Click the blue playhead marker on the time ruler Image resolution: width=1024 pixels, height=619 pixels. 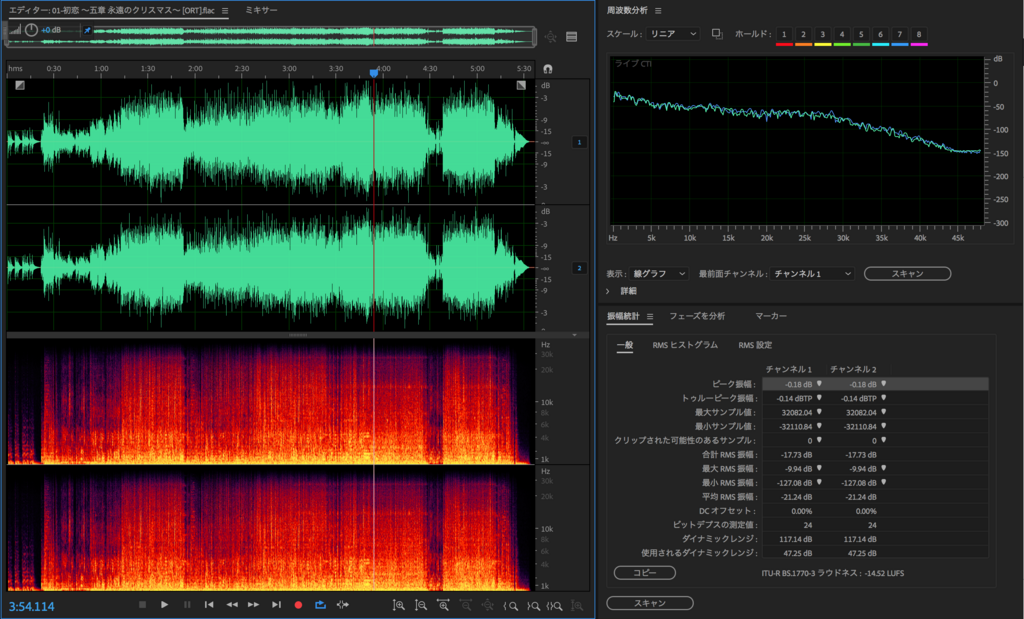coord(374,73)
